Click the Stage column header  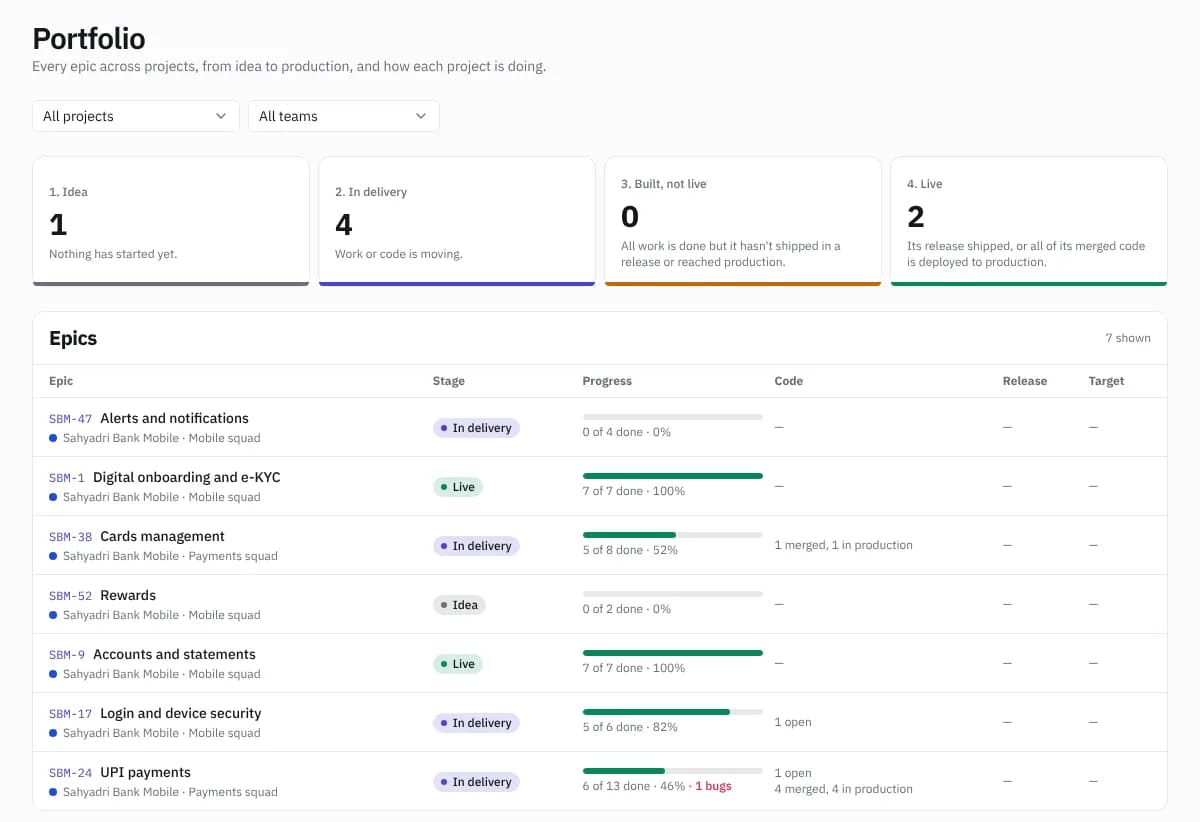(x=449, y=381)
